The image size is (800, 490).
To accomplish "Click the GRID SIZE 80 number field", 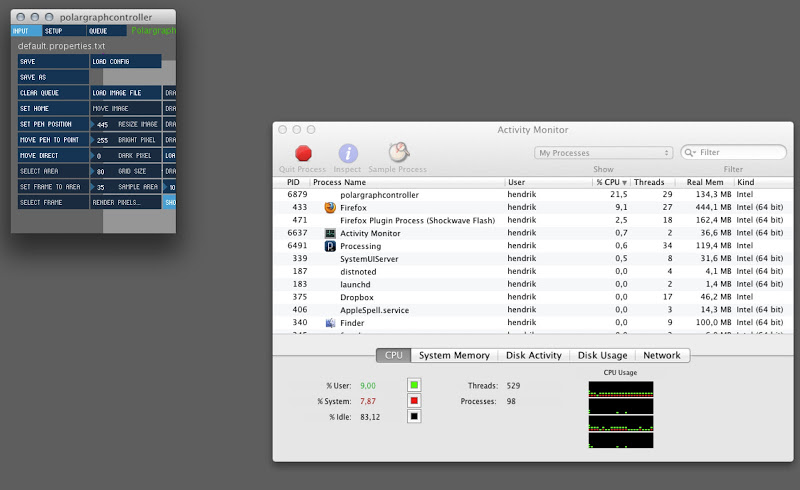I will click(126, 171).
